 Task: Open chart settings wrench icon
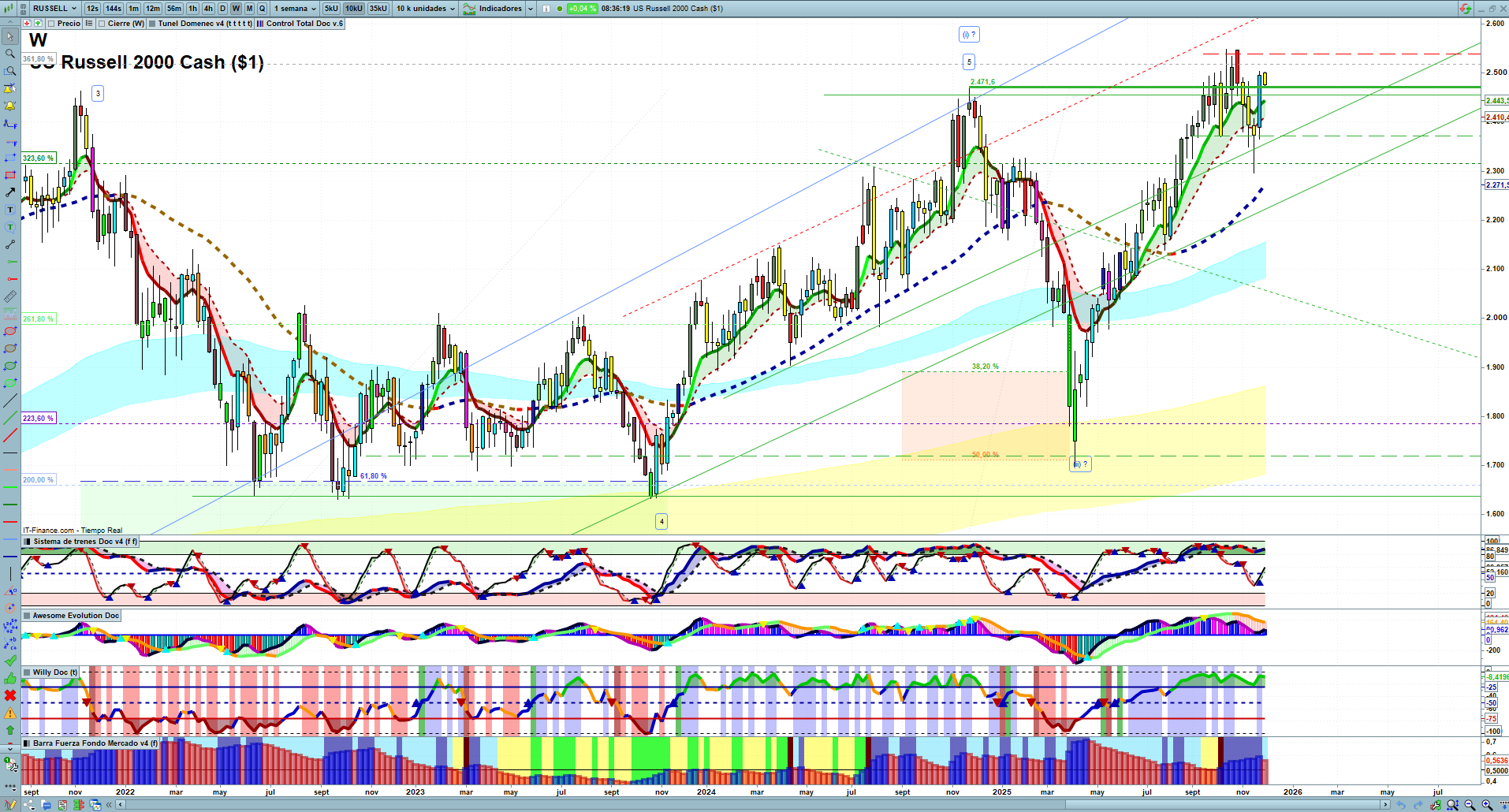[1436, 805]
